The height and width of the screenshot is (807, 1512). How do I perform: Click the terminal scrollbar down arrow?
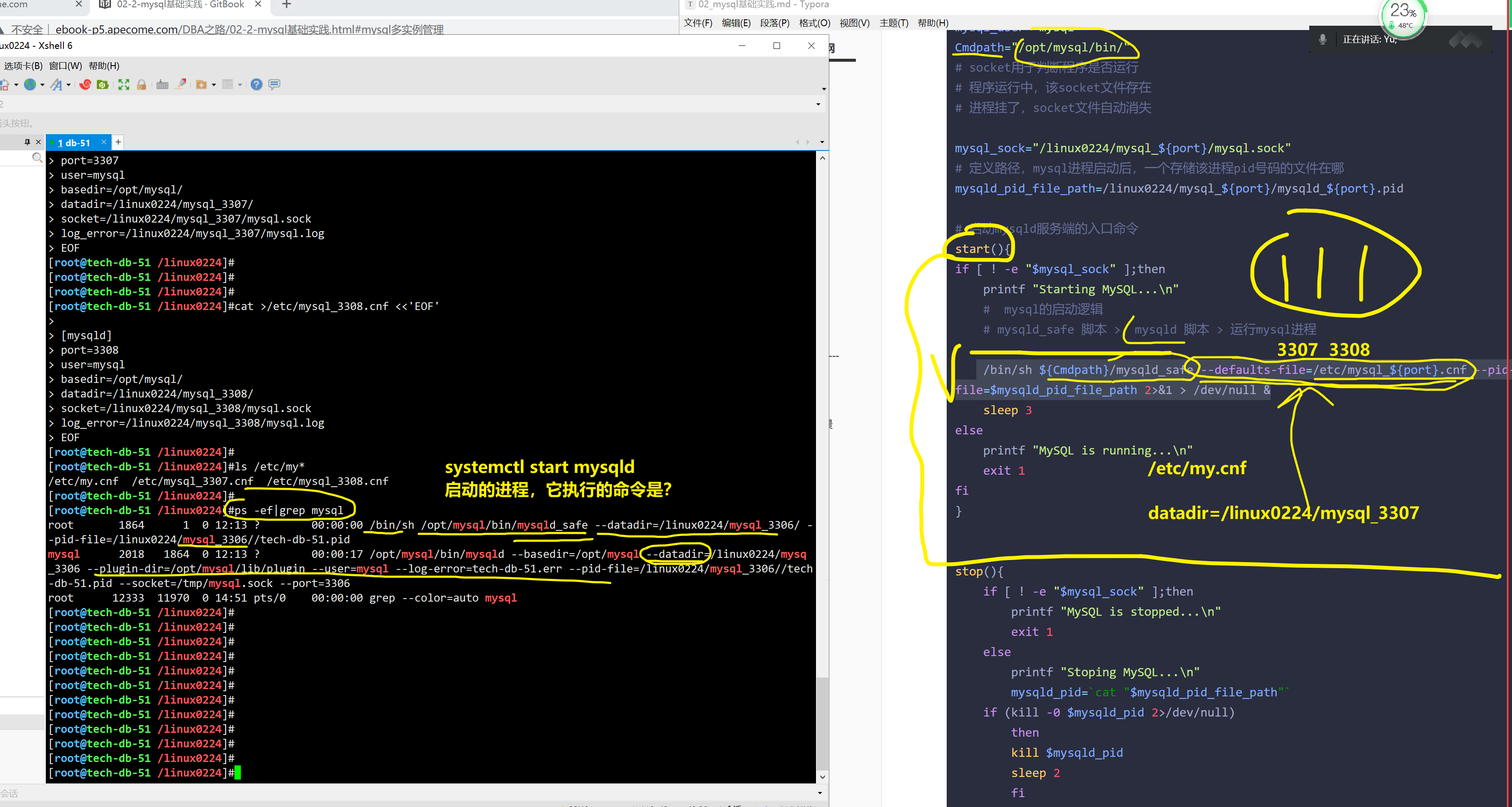pos(822,777)
